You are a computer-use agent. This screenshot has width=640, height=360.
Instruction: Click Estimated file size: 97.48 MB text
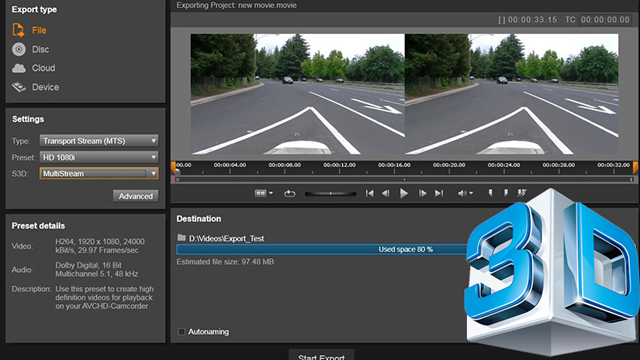(225, 262)
